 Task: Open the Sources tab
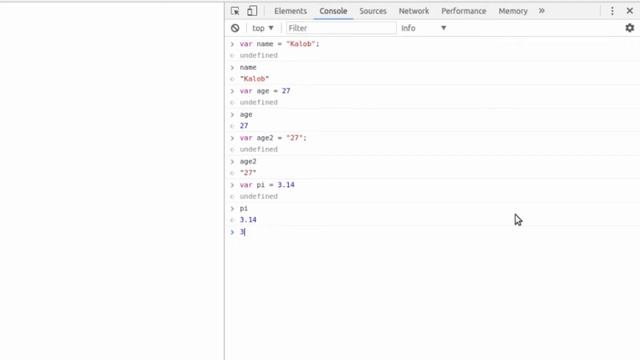click(x=373, y=11)
